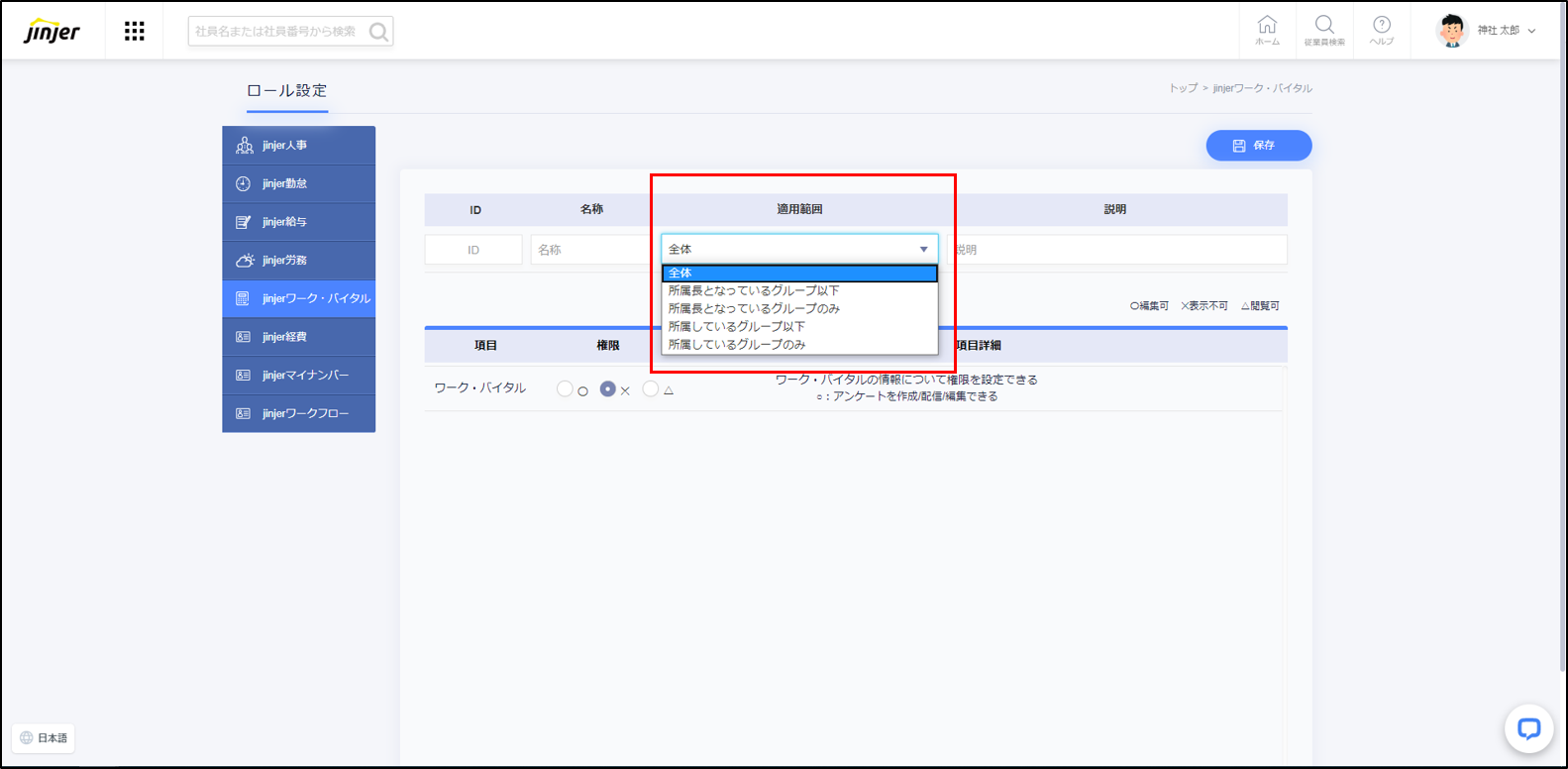
Task: Click the トップ breadcrumb link
Action: [x=1183, y=88]
